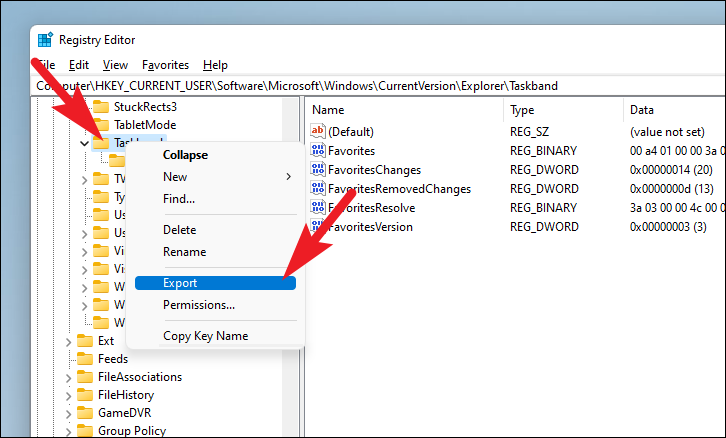Click the registry path address bar
Image resolution: width=726 pixels, height=438 pixels.
[378, 86]
